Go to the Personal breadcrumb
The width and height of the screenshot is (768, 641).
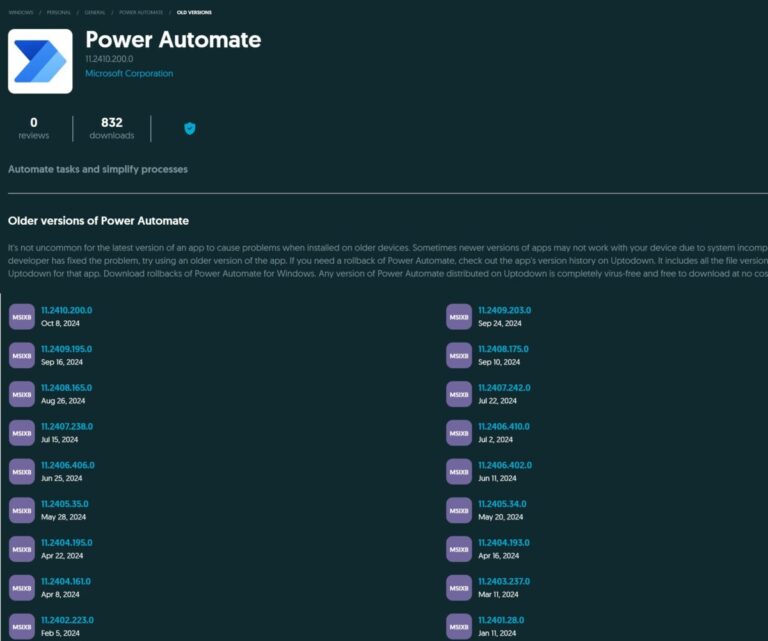pos(59,12)
